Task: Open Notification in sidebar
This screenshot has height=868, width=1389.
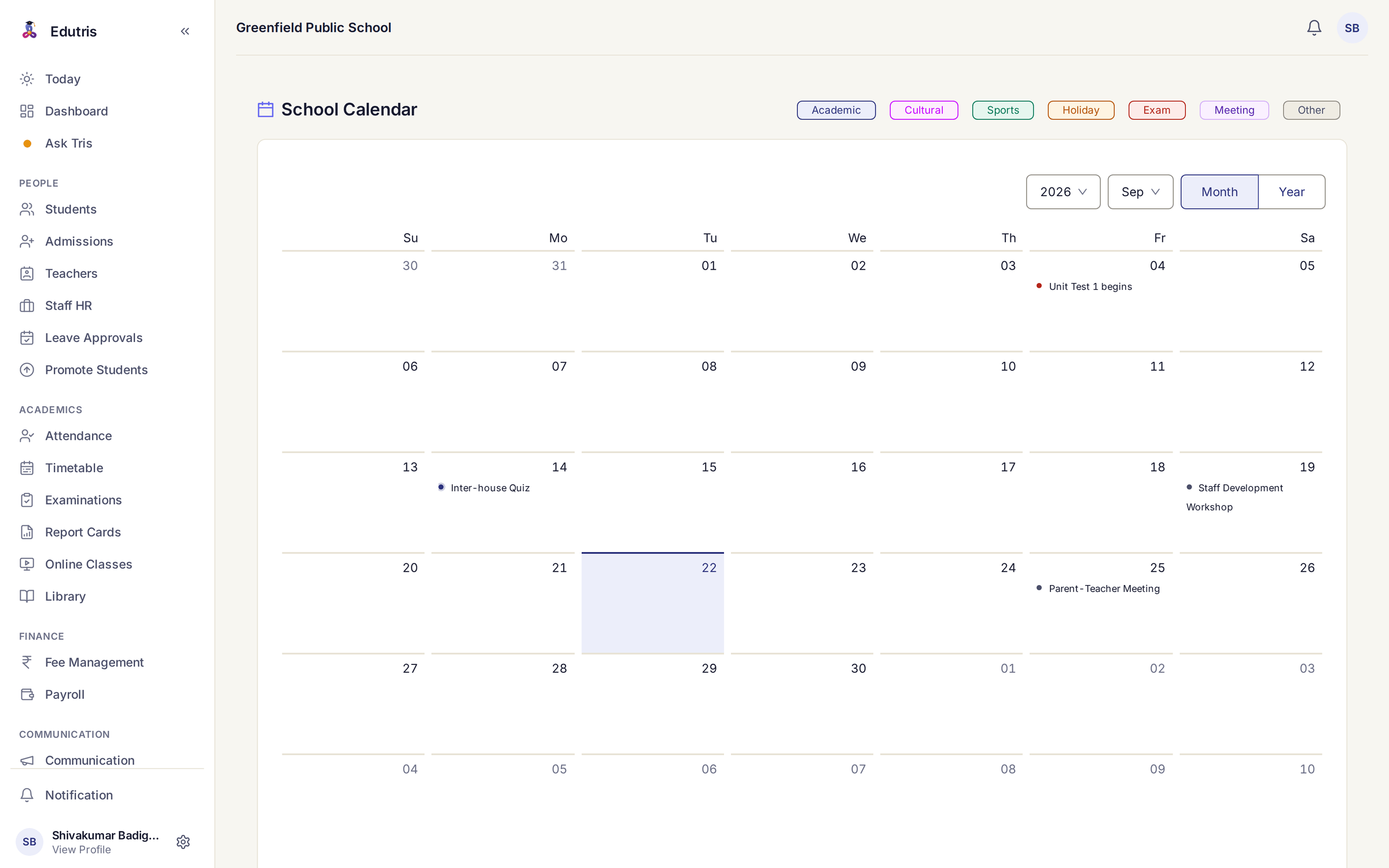Action: coord(79,795)
